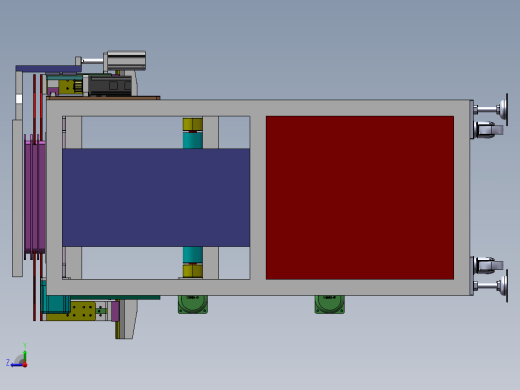This screenshot has height=390, width=520.
Task: Select the brown plate above the frame
Action: 103,98
